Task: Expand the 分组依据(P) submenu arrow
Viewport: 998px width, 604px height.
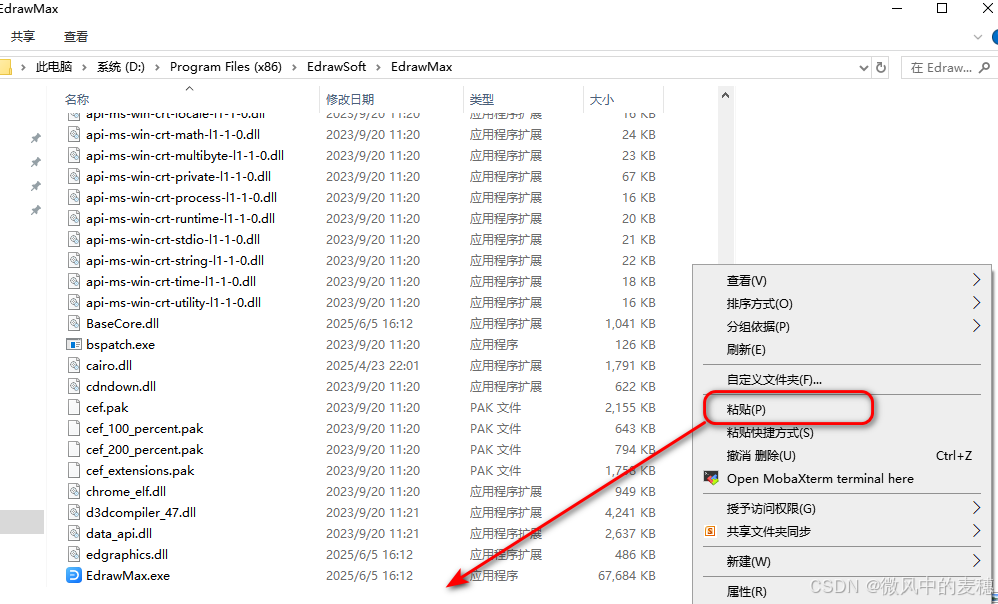Action: click(976, 326)
